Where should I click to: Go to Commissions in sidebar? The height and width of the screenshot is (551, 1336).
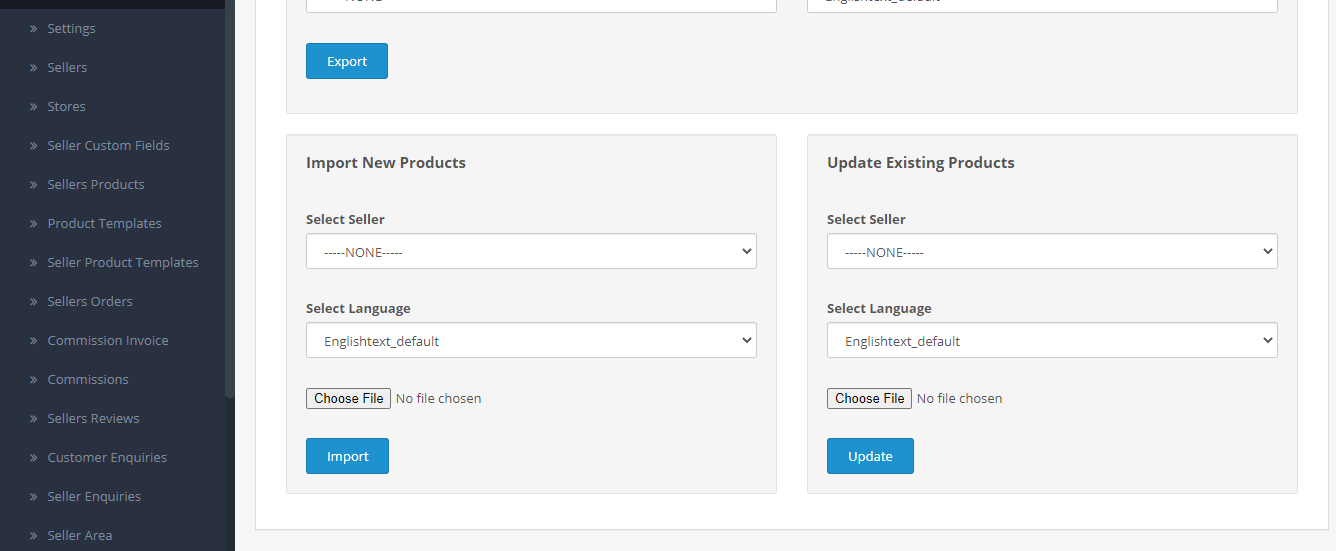coord(88,379)
